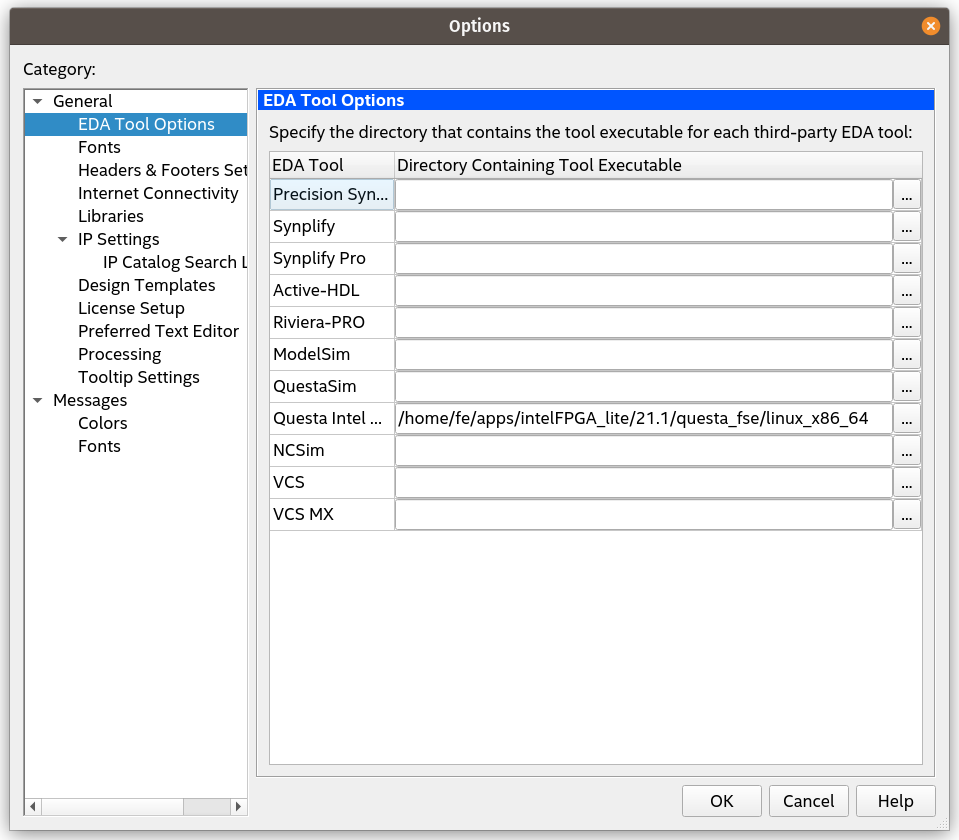
Task: Browse for VCS MX executable directory
Action: coord(906,514)
